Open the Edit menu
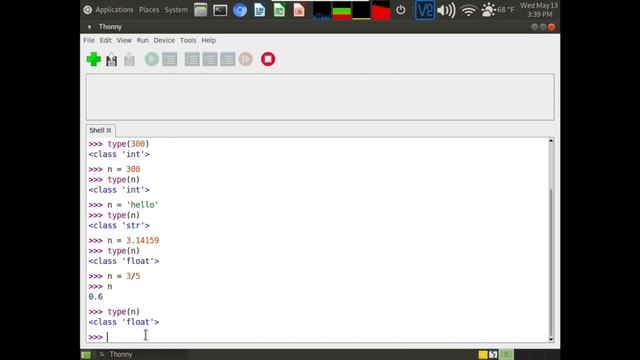 tap(105, 40)
